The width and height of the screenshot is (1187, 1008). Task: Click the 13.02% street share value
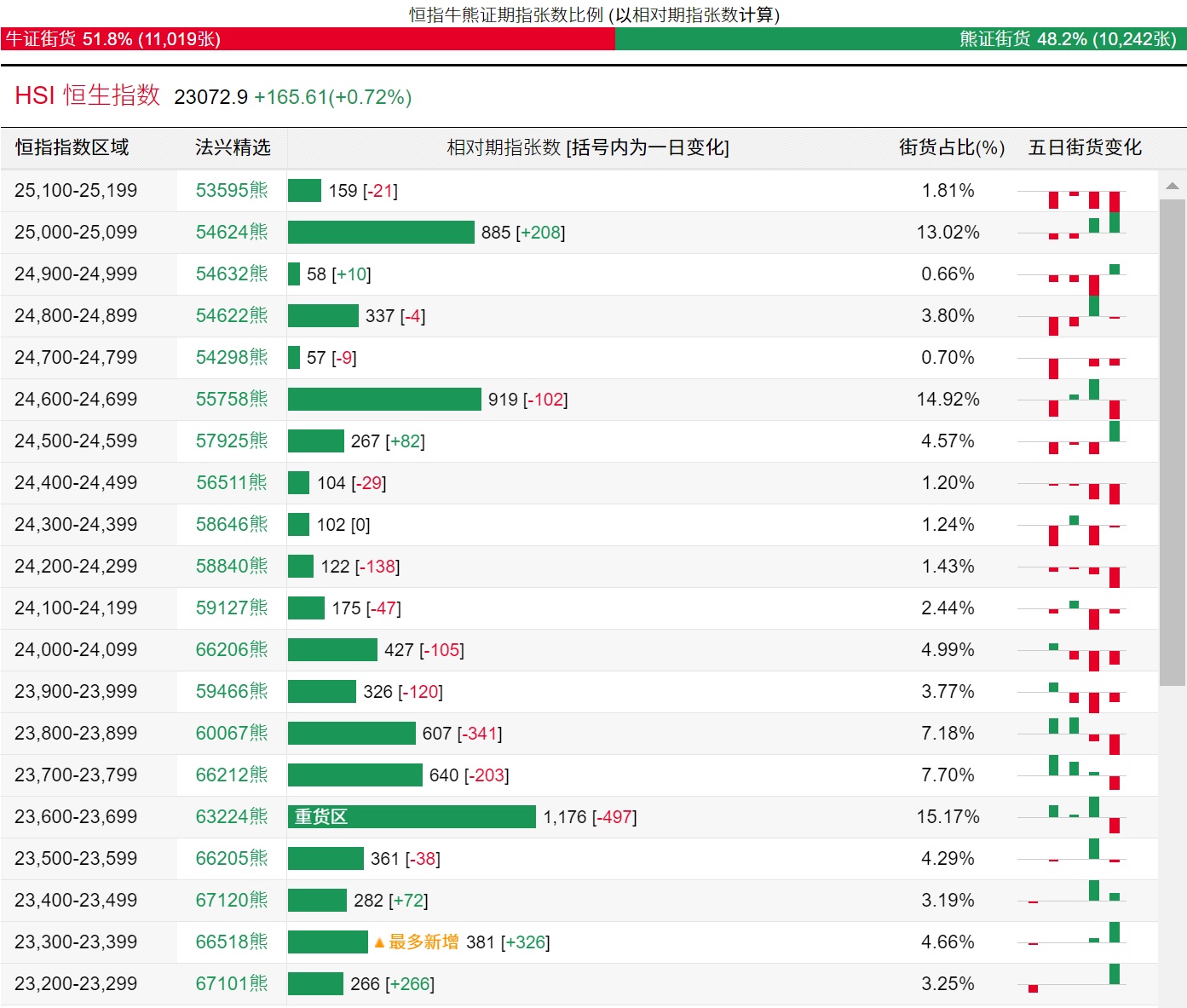click(948, 232)
